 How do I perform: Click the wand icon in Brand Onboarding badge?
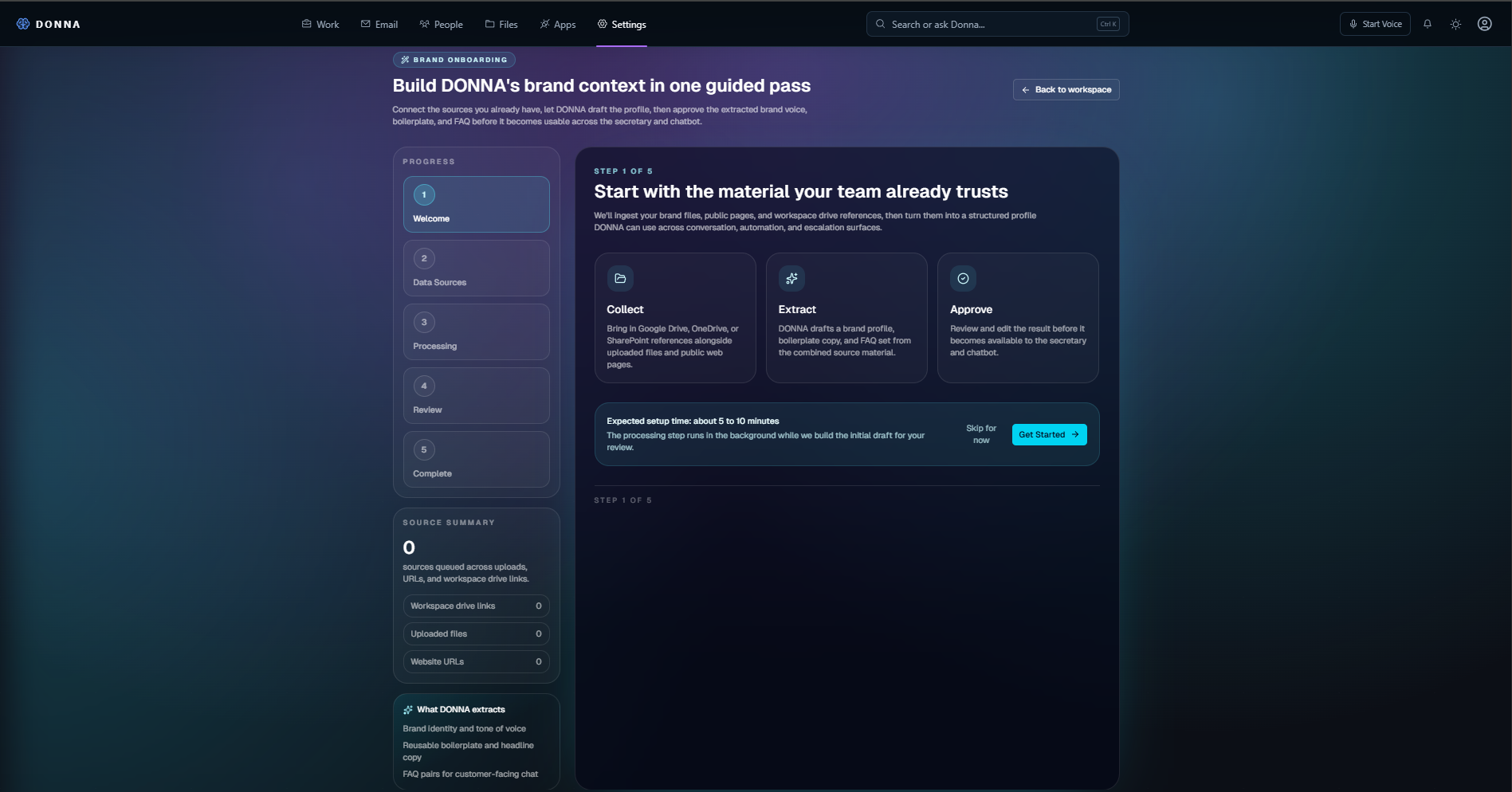[405, 60]
